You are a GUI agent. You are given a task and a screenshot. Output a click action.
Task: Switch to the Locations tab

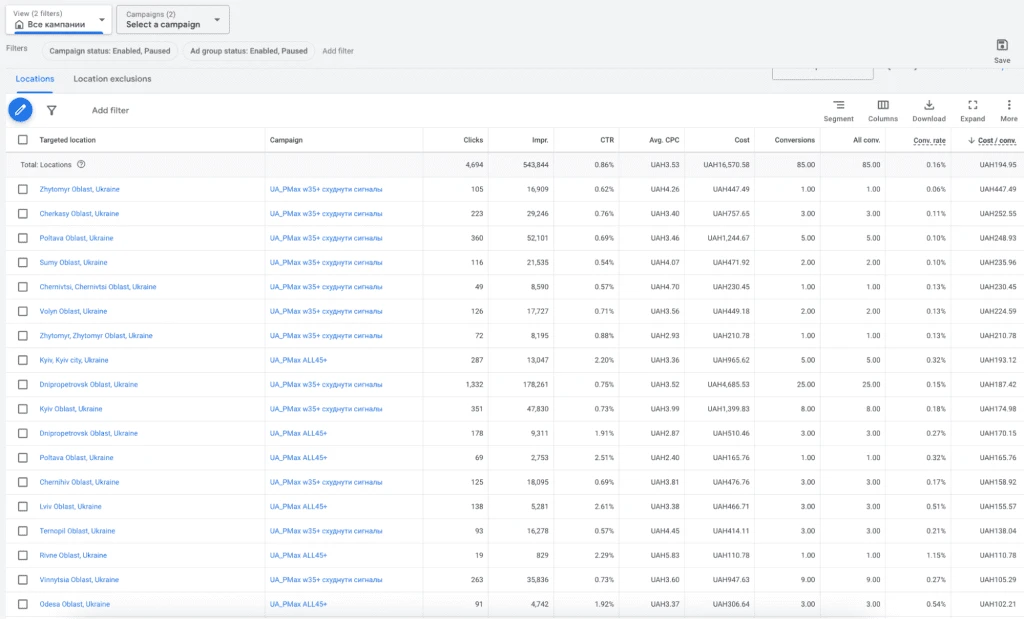[35, 79]
